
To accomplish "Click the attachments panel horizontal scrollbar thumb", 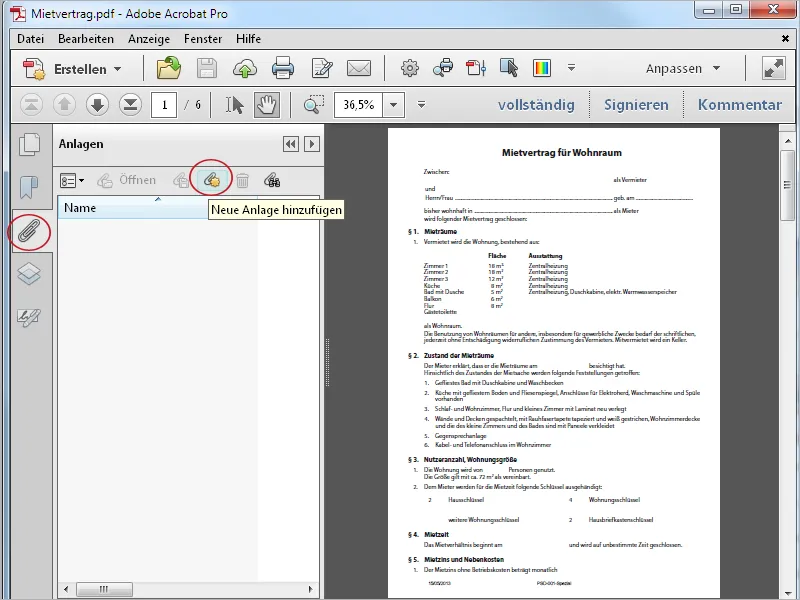I will pos(104,589).
